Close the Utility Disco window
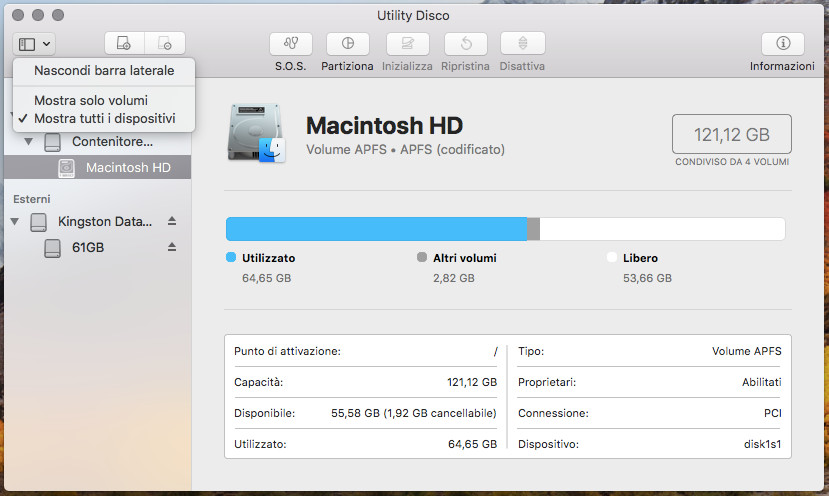The height and width of the screenshot is (496, 829). click(x=18, y=15)
